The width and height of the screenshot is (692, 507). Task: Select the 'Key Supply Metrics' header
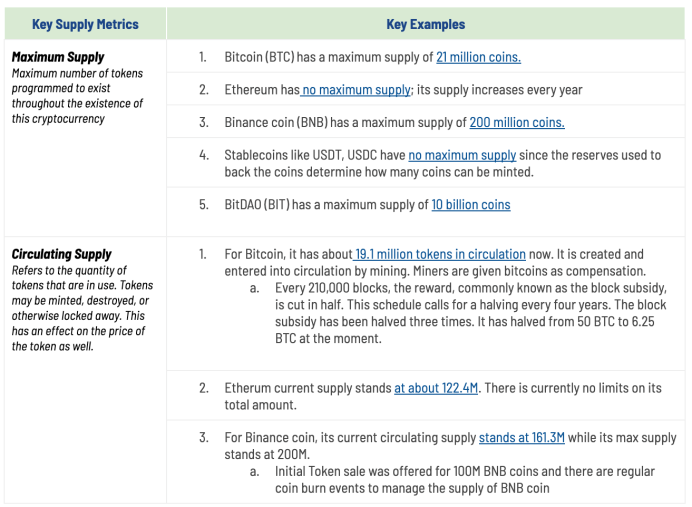[85, 24]
